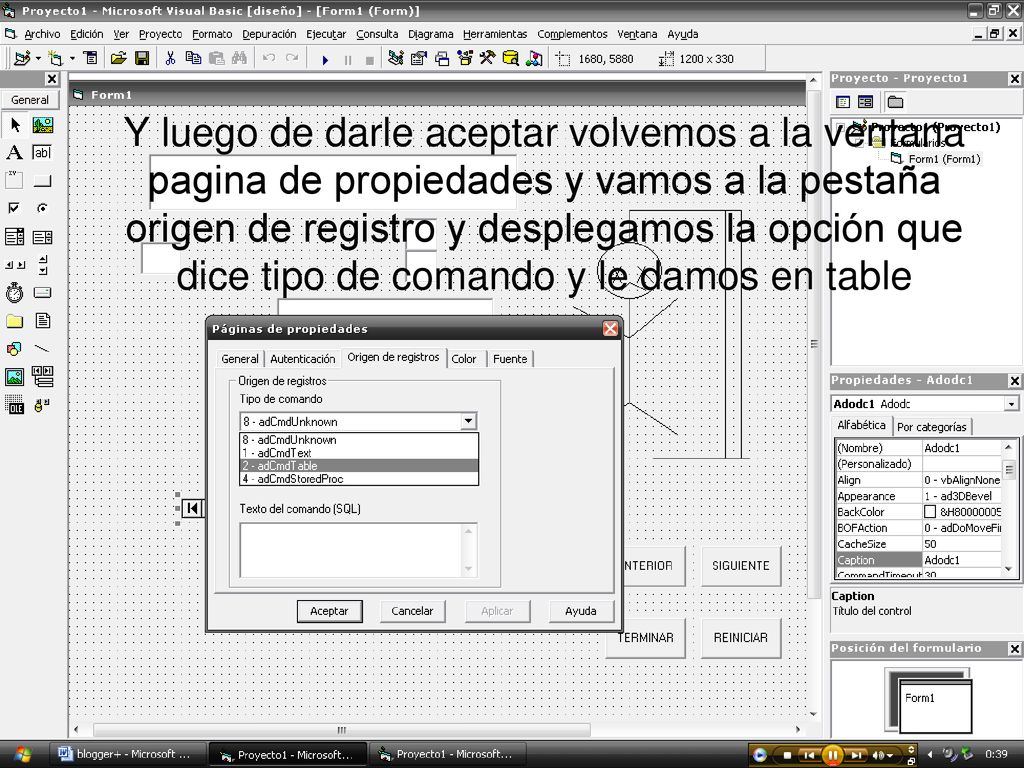Click the BackColor color swatch
Image resolution: width=1024 pixels, height=768 pixels.
pyautogui.click(x=929, y=512)
